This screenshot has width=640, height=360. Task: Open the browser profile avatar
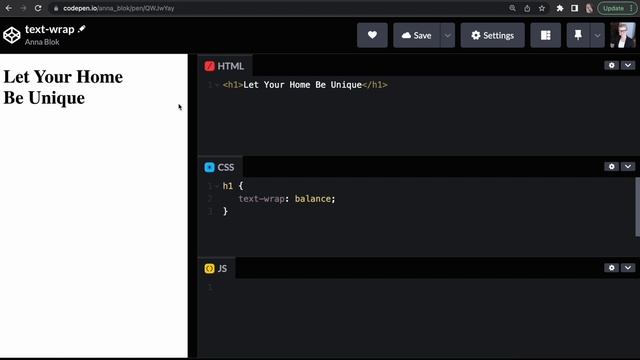[589, 8]
